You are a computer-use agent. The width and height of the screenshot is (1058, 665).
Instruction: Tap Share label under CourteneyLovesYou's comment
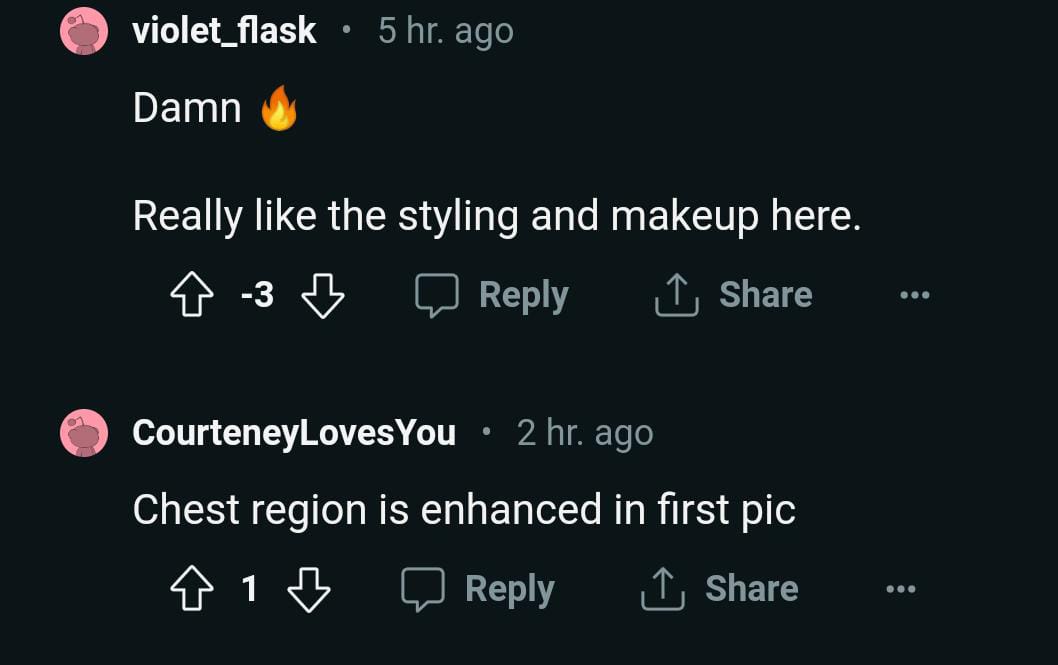751,589
